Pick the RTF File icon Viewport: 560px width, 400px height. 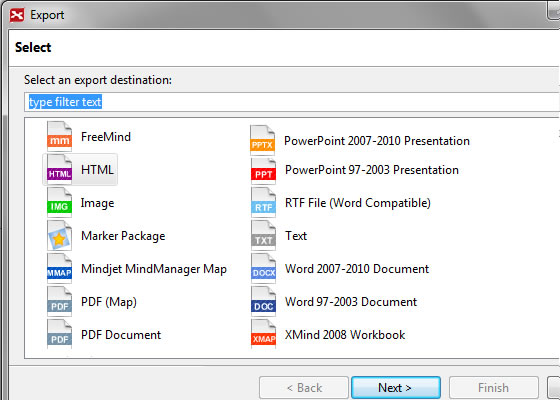coord(263,202)
